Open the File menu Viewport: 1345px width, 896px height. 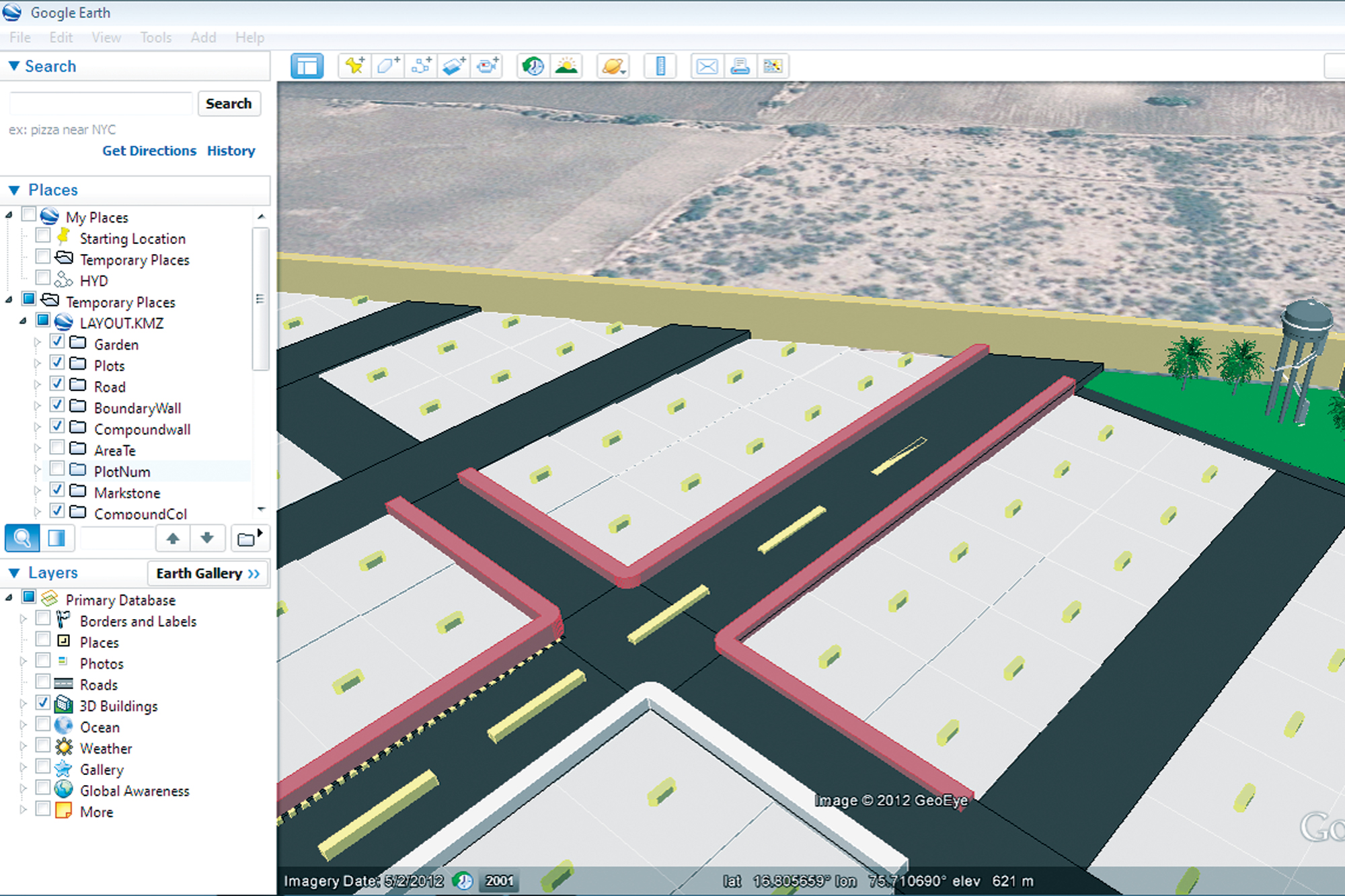[20, 38]
